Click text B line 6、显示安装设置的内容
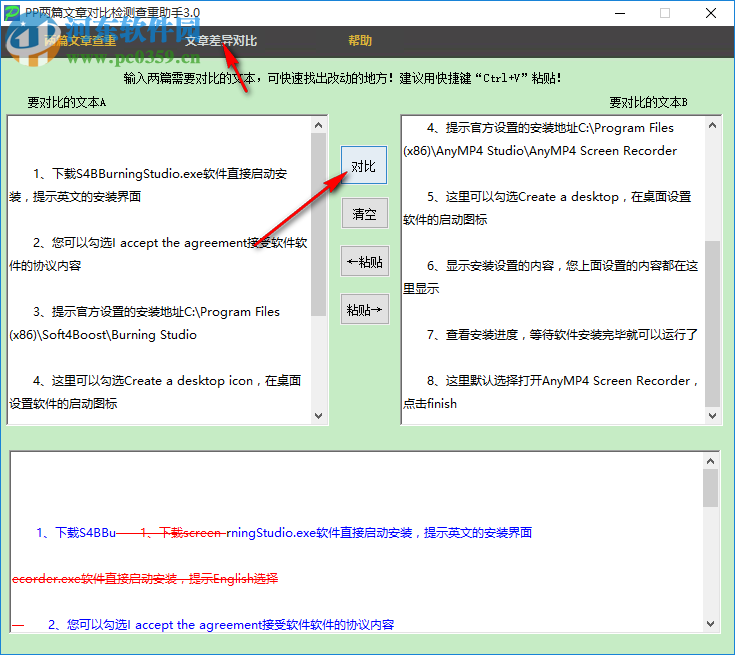The width and height of the screenshot is (735, 655). 562,266
